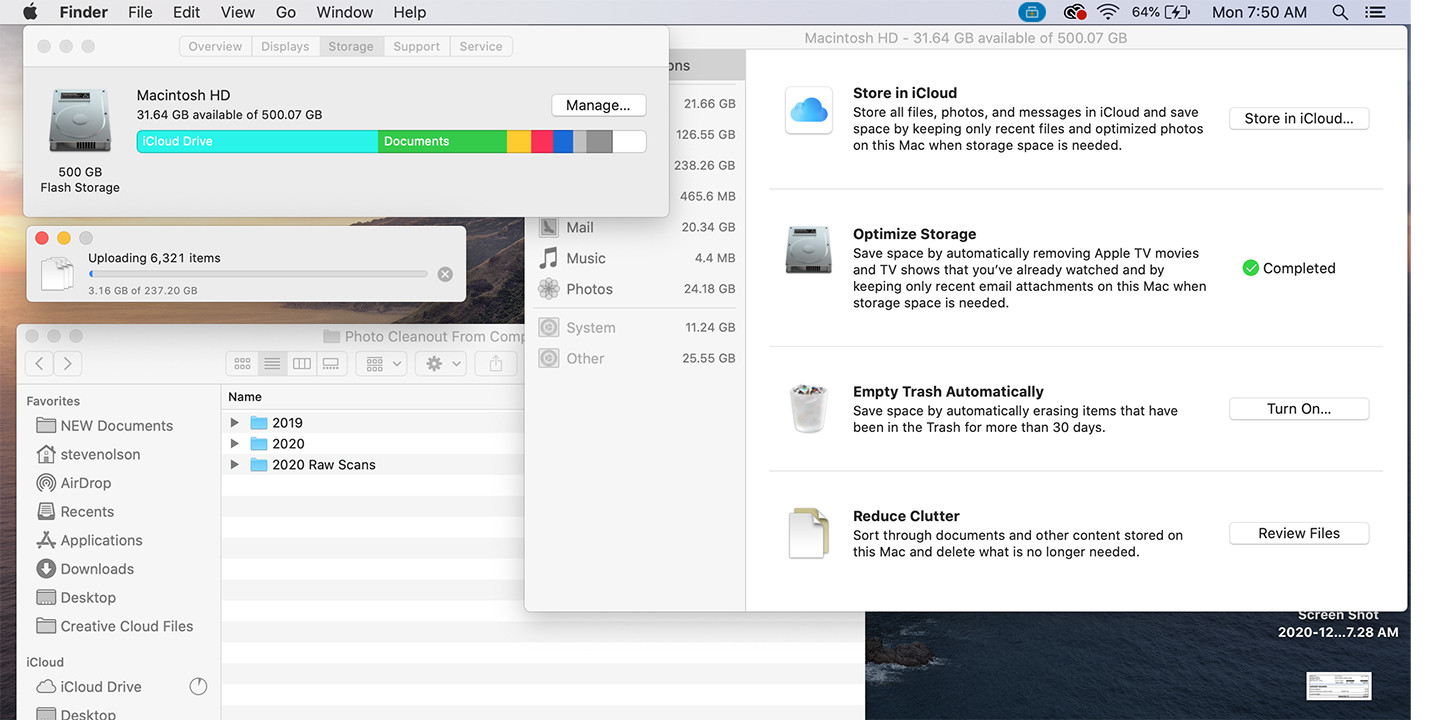Open Creative Cloud menu bar icon

pyautogui.click(x=1075, y=12)
